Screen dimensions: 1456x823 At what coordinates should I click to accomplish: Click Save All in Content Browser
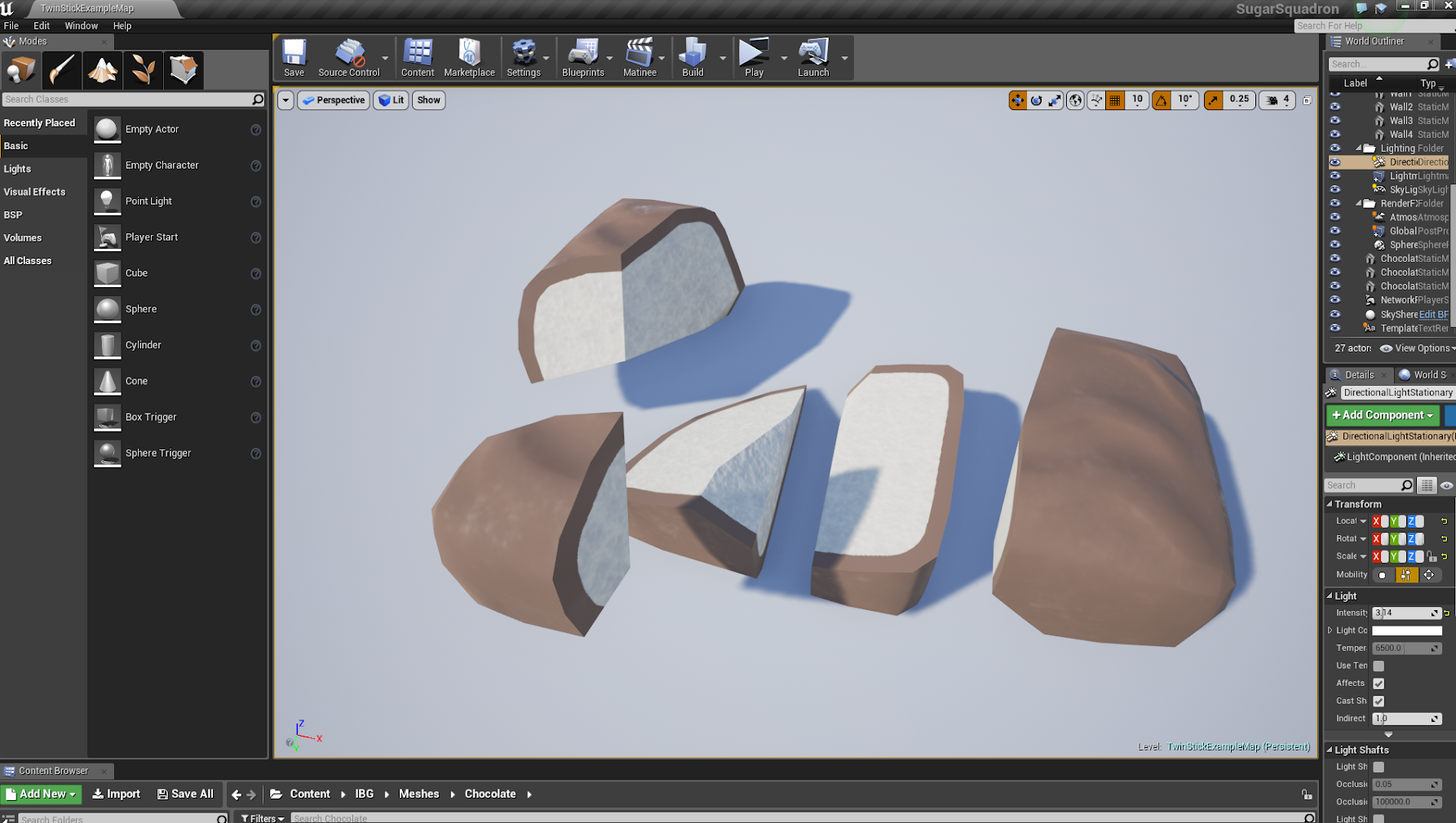[185, 794]
